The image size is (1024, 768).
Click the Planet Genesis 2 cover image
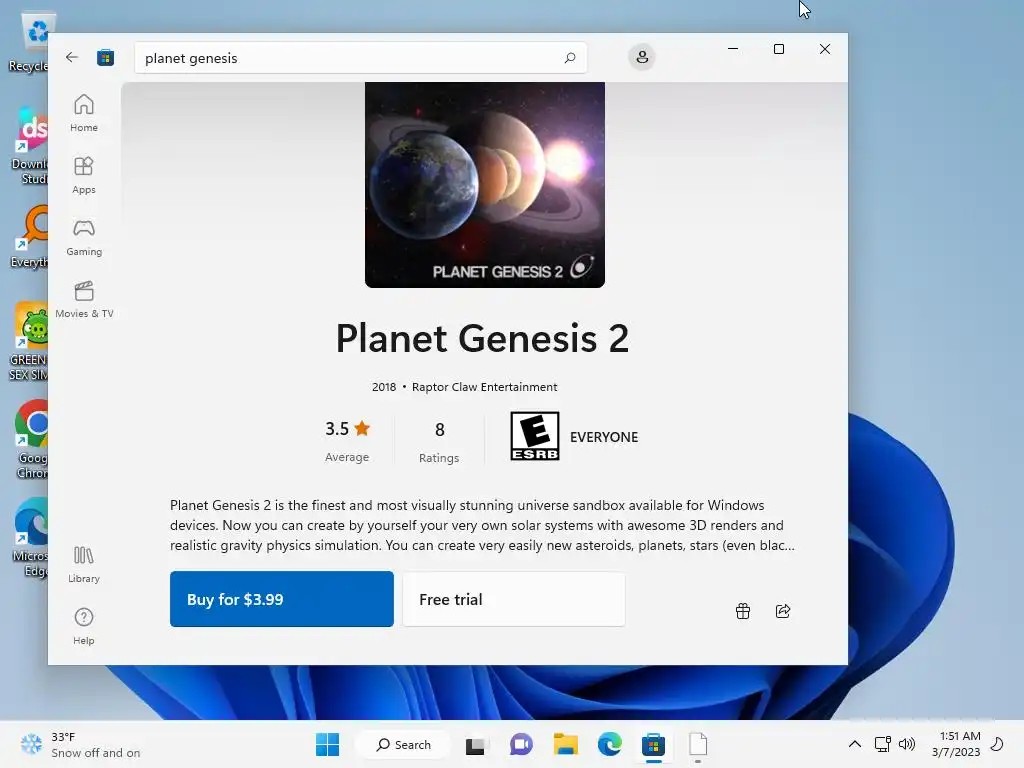coord(485,185)
